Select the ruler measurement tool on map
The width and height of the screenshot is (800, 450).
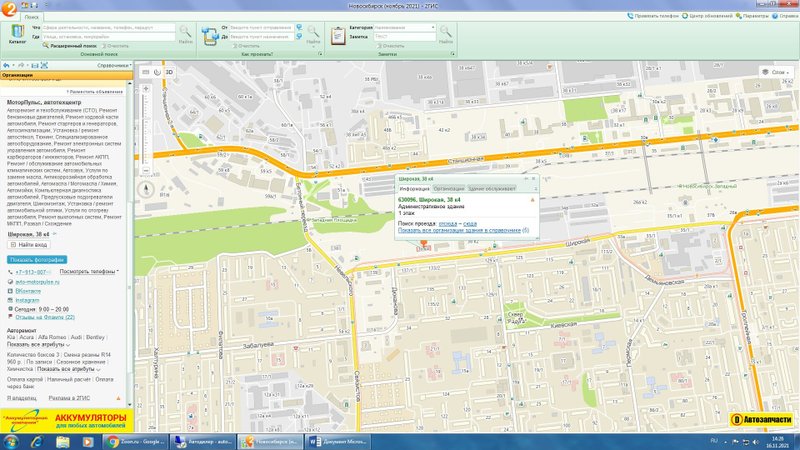click(145, 72)
